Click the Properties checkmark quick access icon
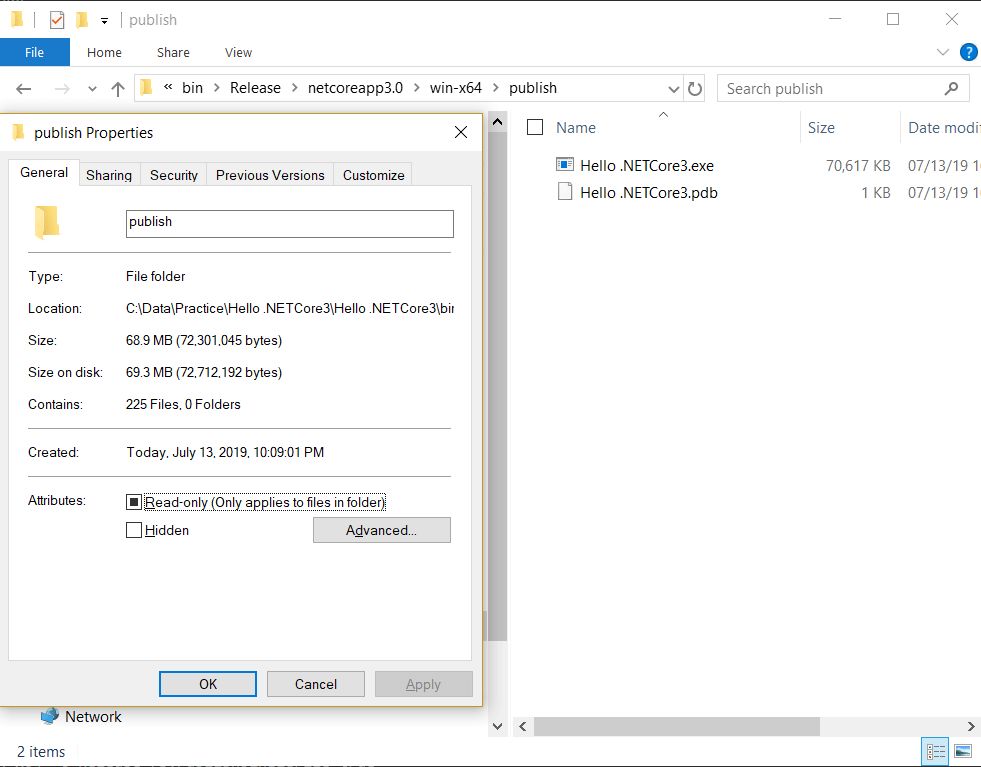This screenshot has height=767, width=981. pyautogui.click(x=57, y=20)
